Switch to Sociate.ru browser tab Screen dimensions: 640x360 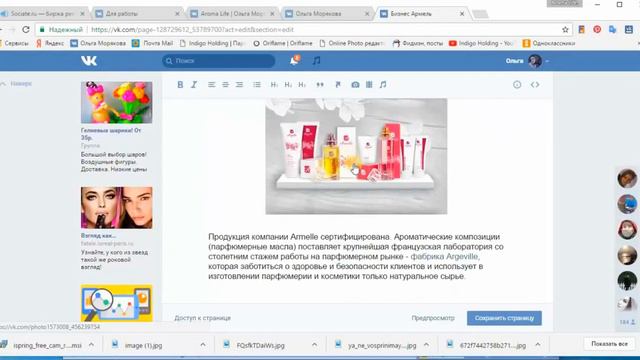(x=43, y=13)
